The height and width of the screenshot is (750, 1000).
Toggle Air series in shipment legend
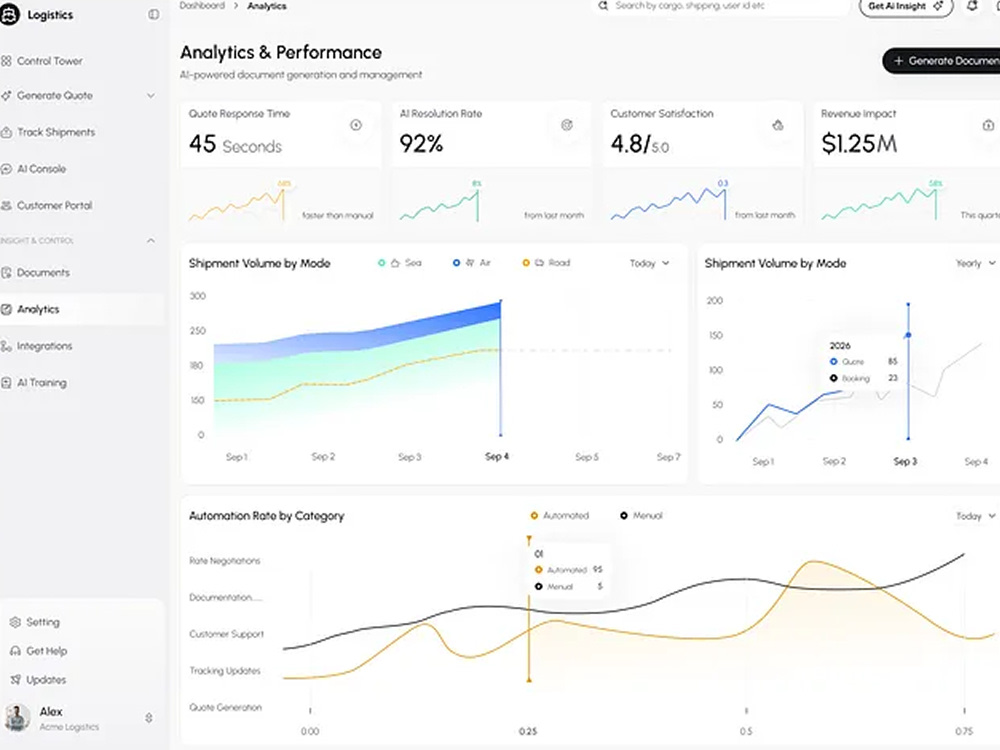[x=472, y=263]
